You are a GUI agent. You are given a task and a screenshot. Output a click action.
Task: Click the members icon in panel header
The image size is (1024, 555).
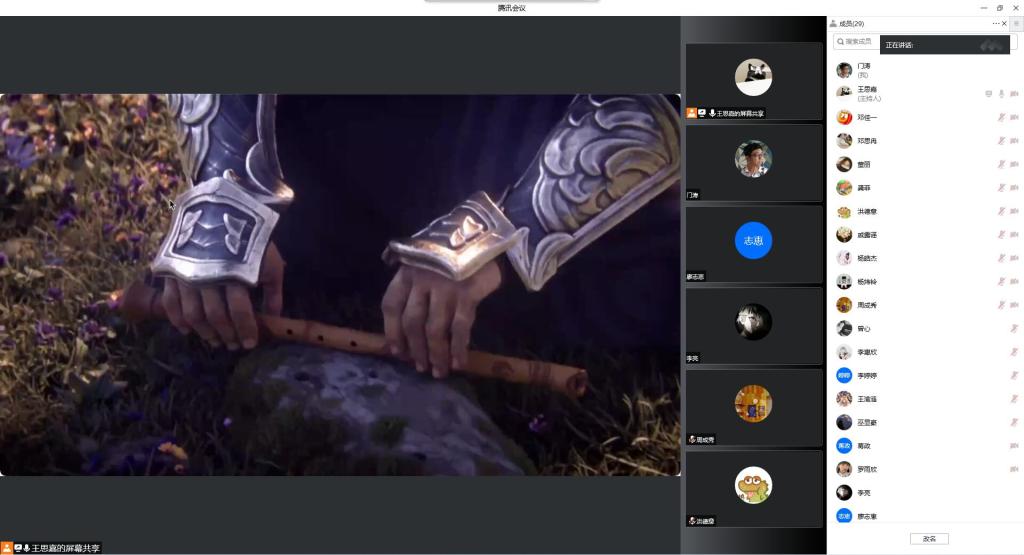833,23
